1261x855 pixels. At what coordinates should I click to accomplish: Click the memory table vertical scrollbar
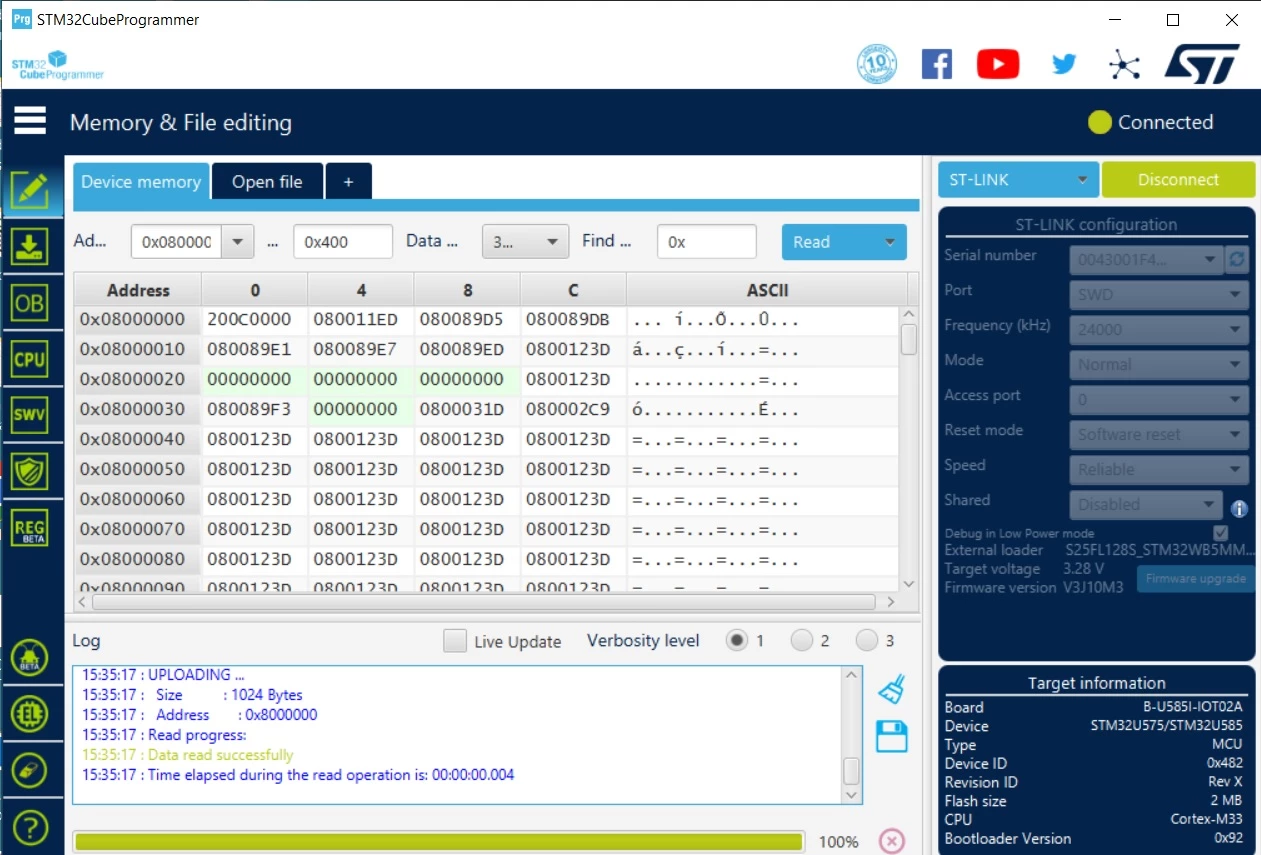(x=909, y=448)
